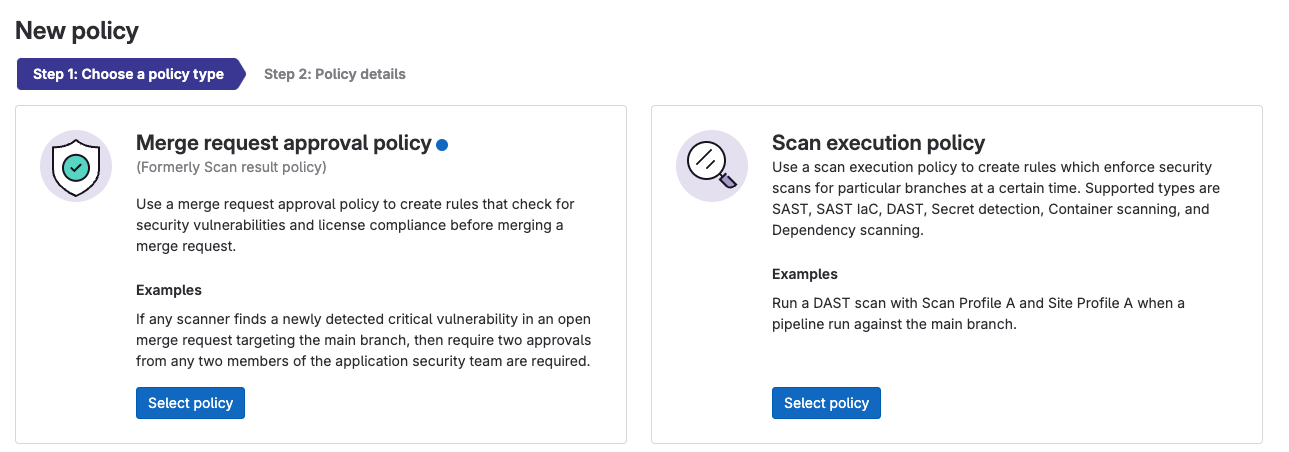The height and width of the screenshot is (452, 1289).
Task: Click Examples label in merge request approval card
Action: [169, 290]
